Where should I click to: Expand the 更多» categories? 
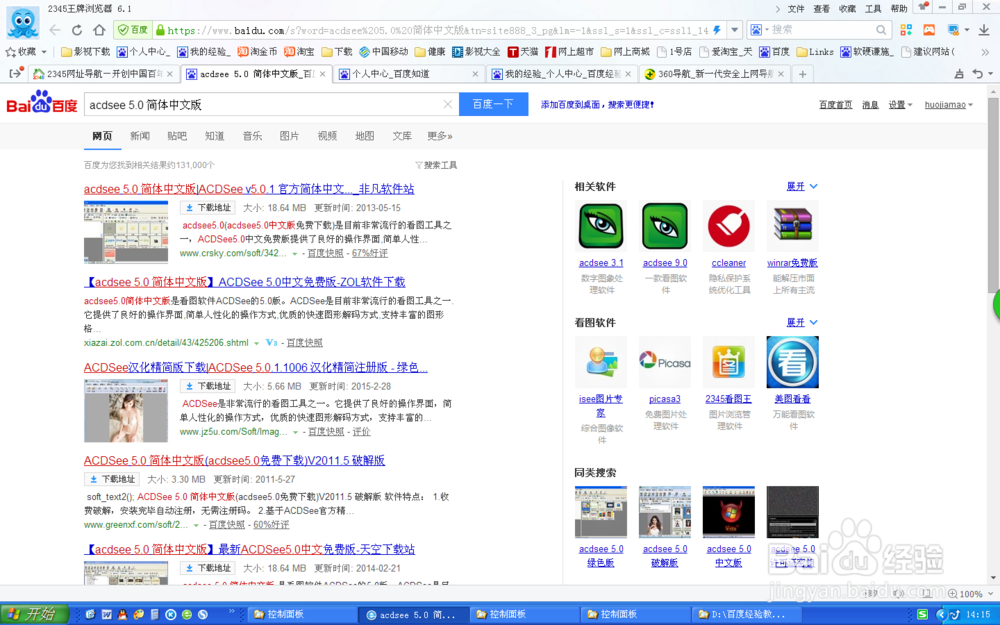tap(439, 136)
